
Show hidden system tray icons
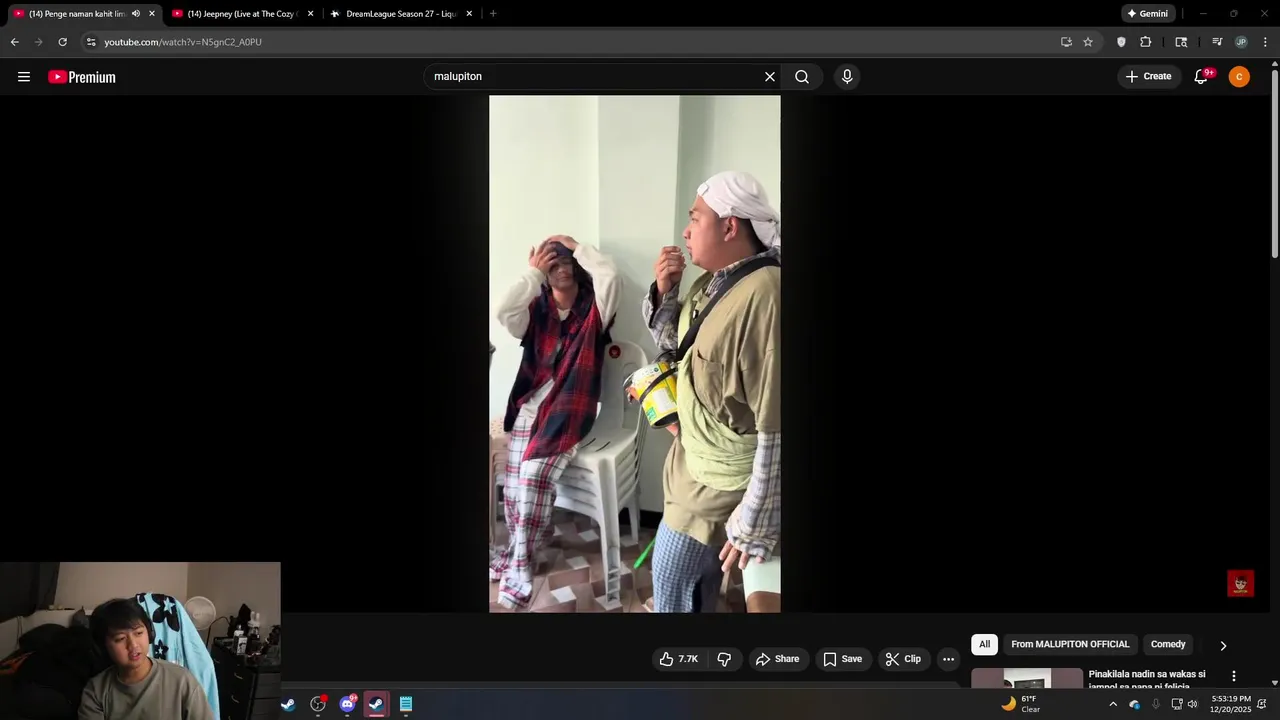click(1113, 704)
